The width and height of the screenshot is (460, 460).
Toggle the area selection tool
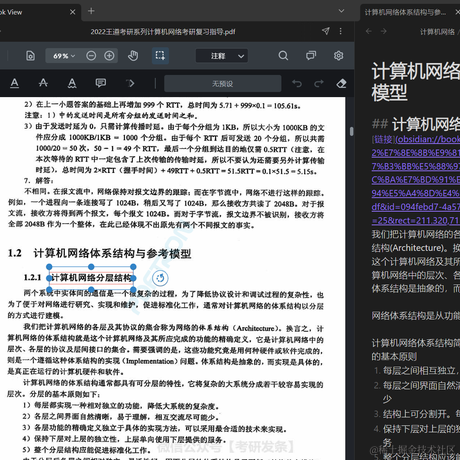160,55
